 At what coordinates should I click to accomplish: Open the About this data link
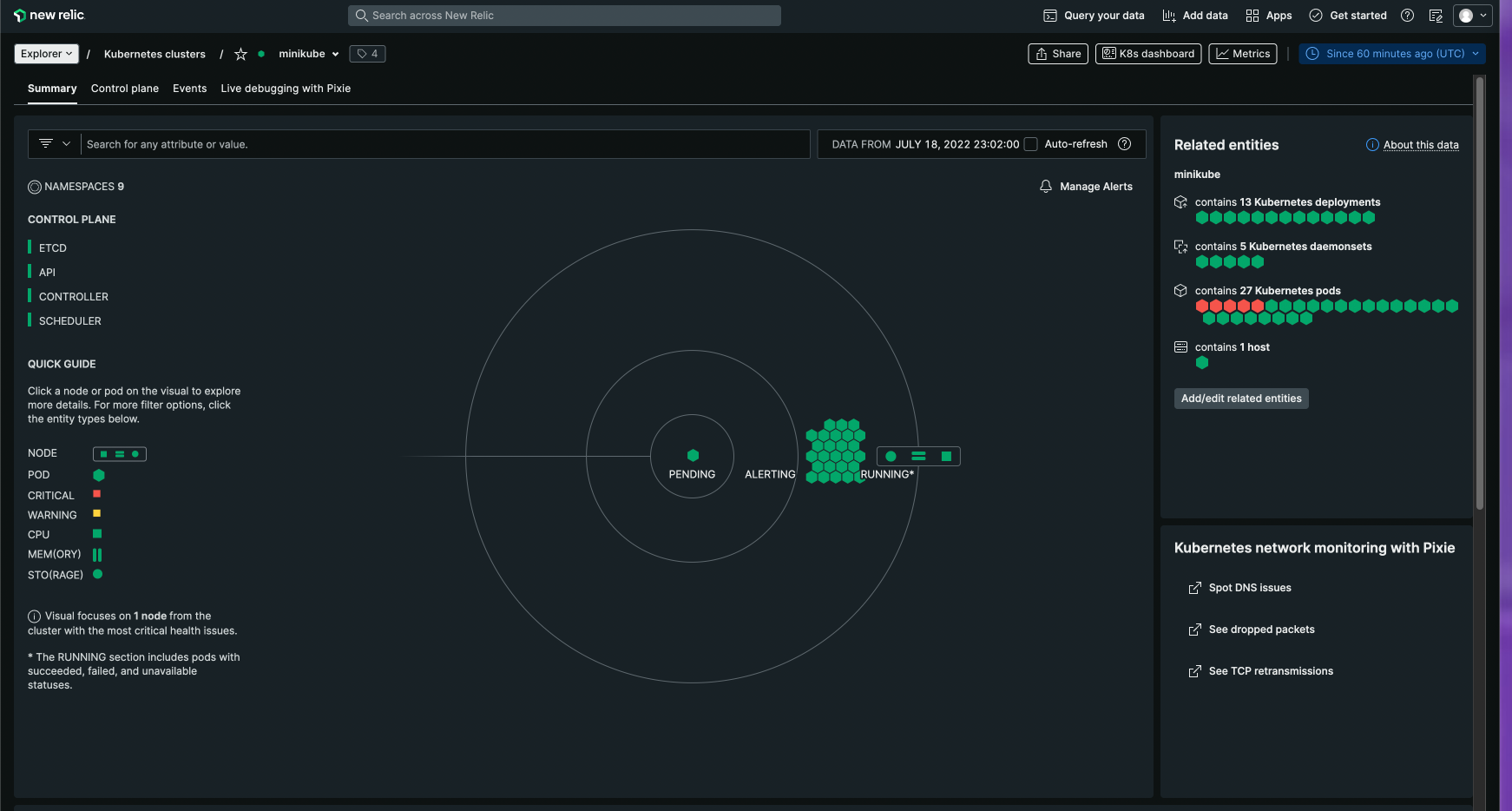[1421, 145]
